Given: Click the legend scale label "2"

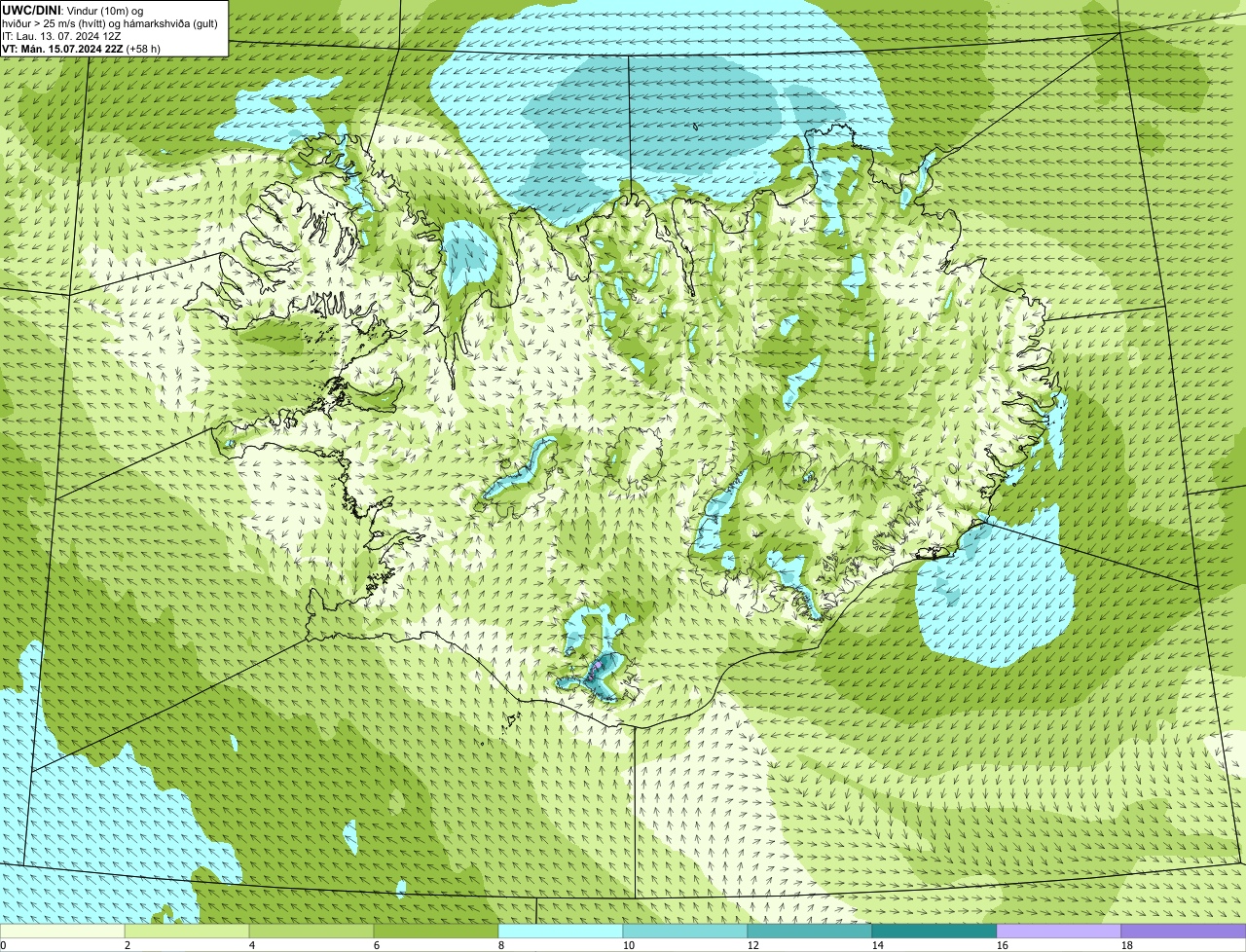Looking at the screenshot, I should (127, 945).
